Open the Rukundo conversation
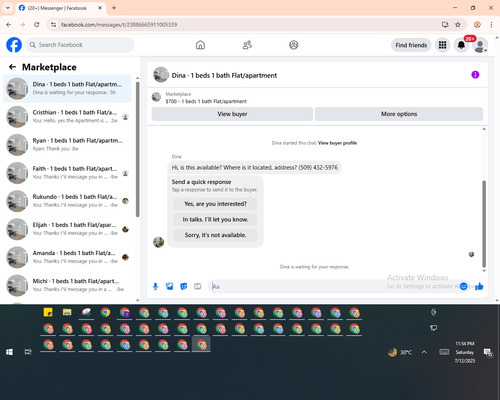Screen dimensions: 500x400 coord(67,201)
